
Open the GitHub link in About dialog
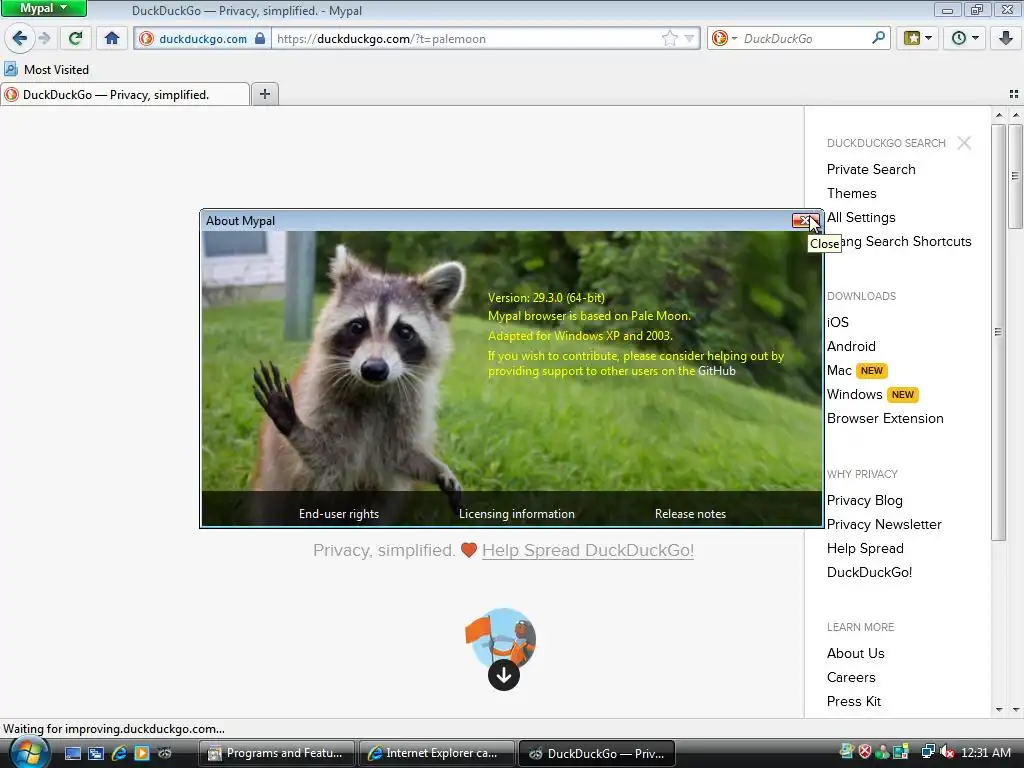point(716,371)
